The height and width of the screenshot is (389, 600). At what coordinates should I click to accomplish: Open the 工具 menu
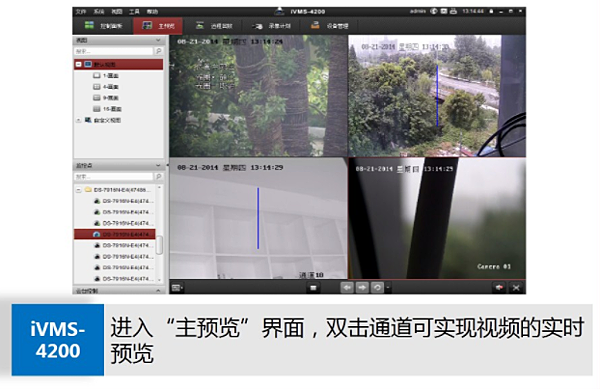click(134, 11)
